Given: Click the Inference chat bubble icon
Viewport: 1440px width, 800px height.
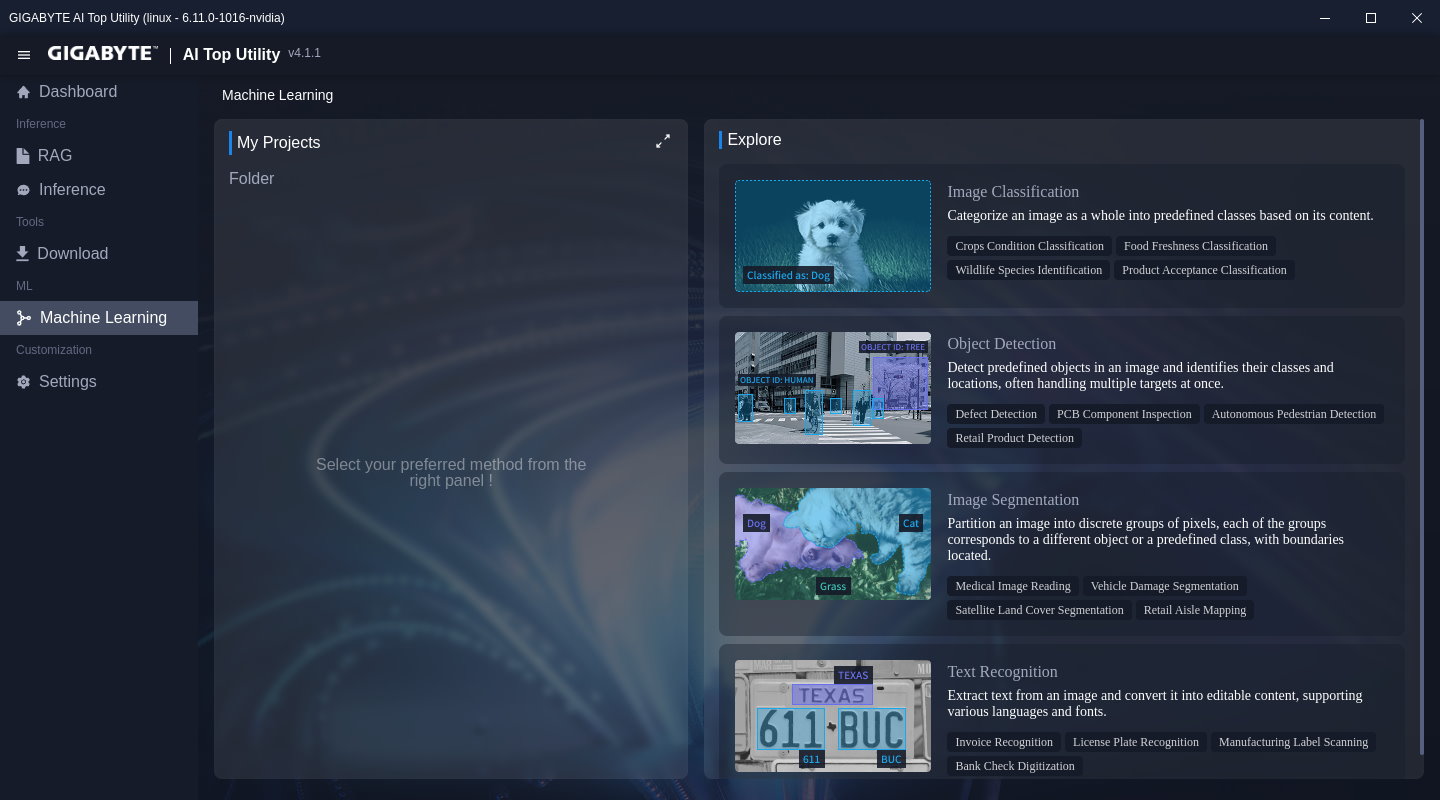Looking at the screenshot, I should (24, 190).
